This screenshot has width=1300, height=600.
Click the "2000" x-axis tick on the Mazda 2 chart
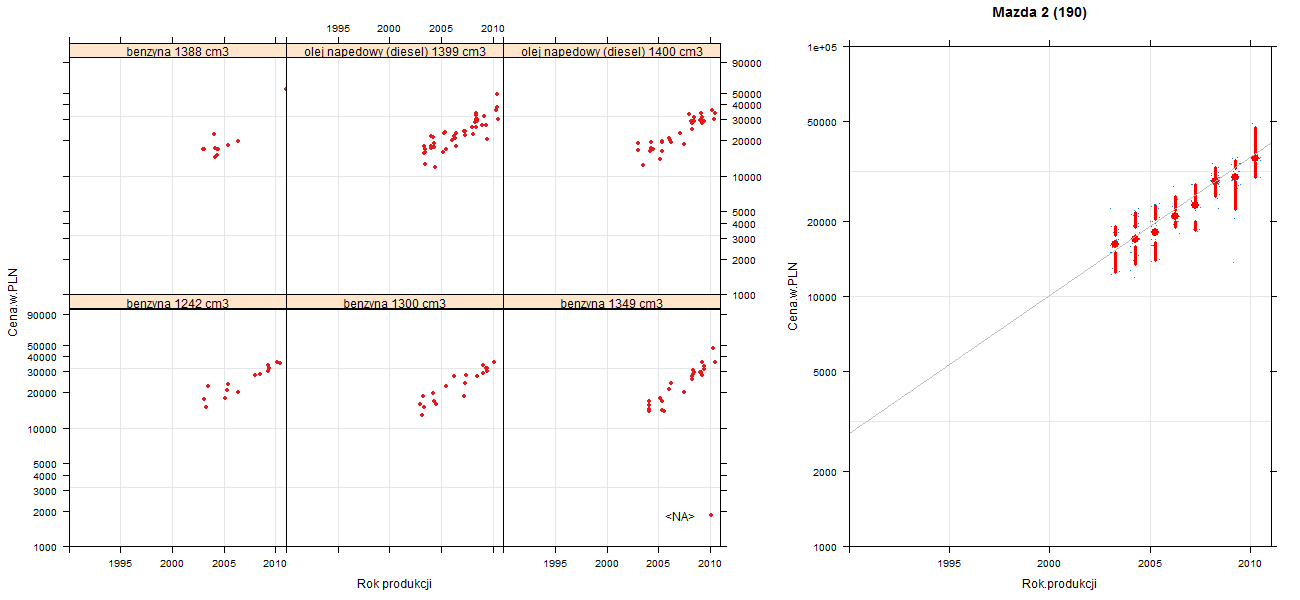pyautogui.click(x=1049, y=564)
